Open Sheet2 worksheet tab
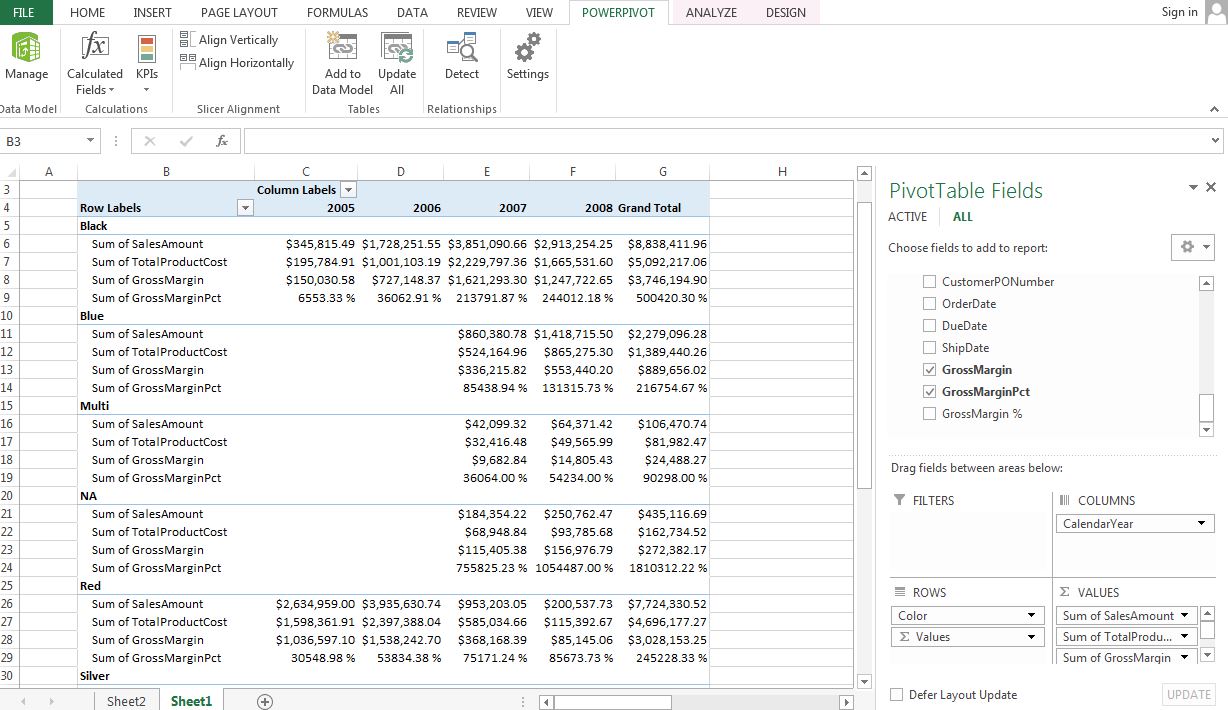1228x710 pixels. pyautogui.click(x=126, y=700)
